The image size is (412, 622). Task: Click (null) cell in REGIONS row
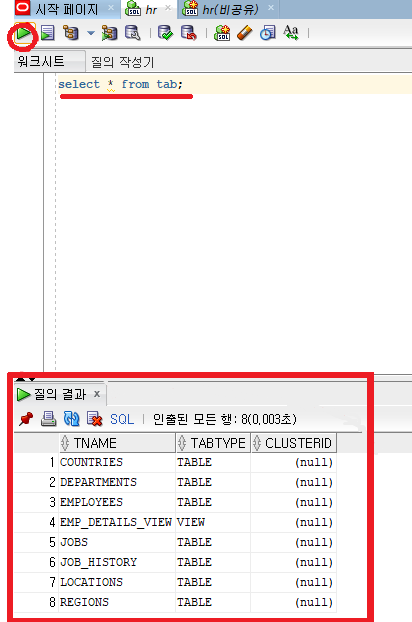point(294,602)
